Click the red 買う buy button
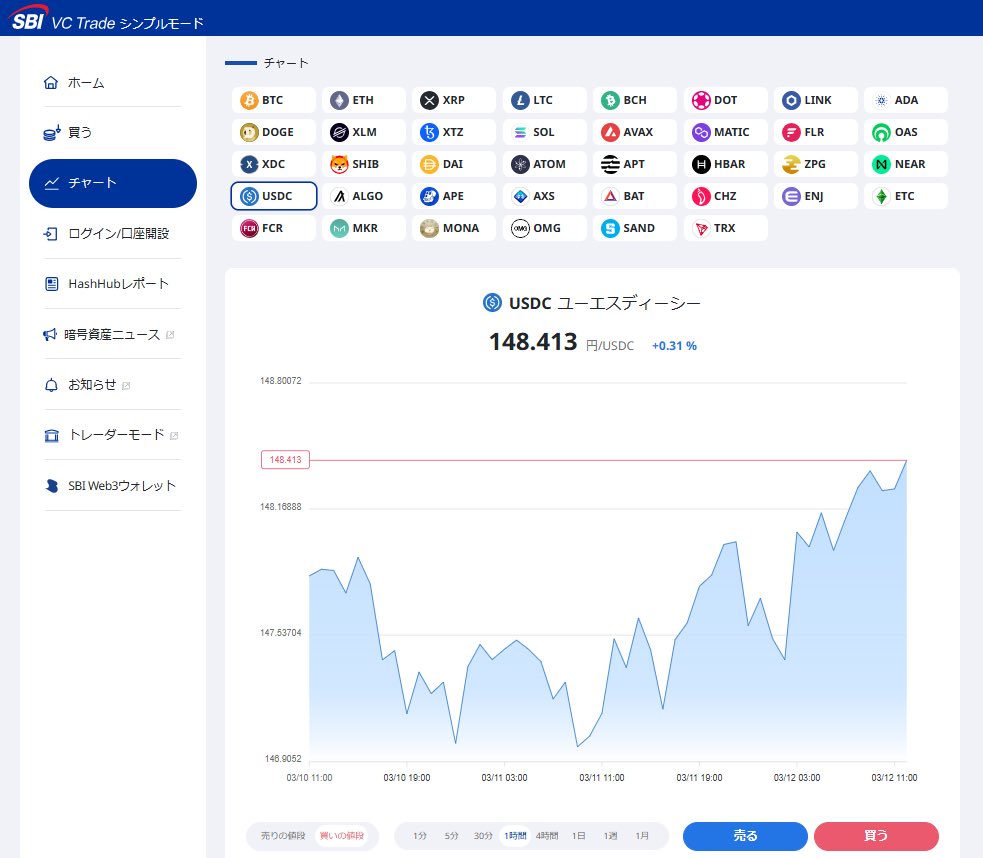Screen dimensions: 983x858 tap(876, 836)
